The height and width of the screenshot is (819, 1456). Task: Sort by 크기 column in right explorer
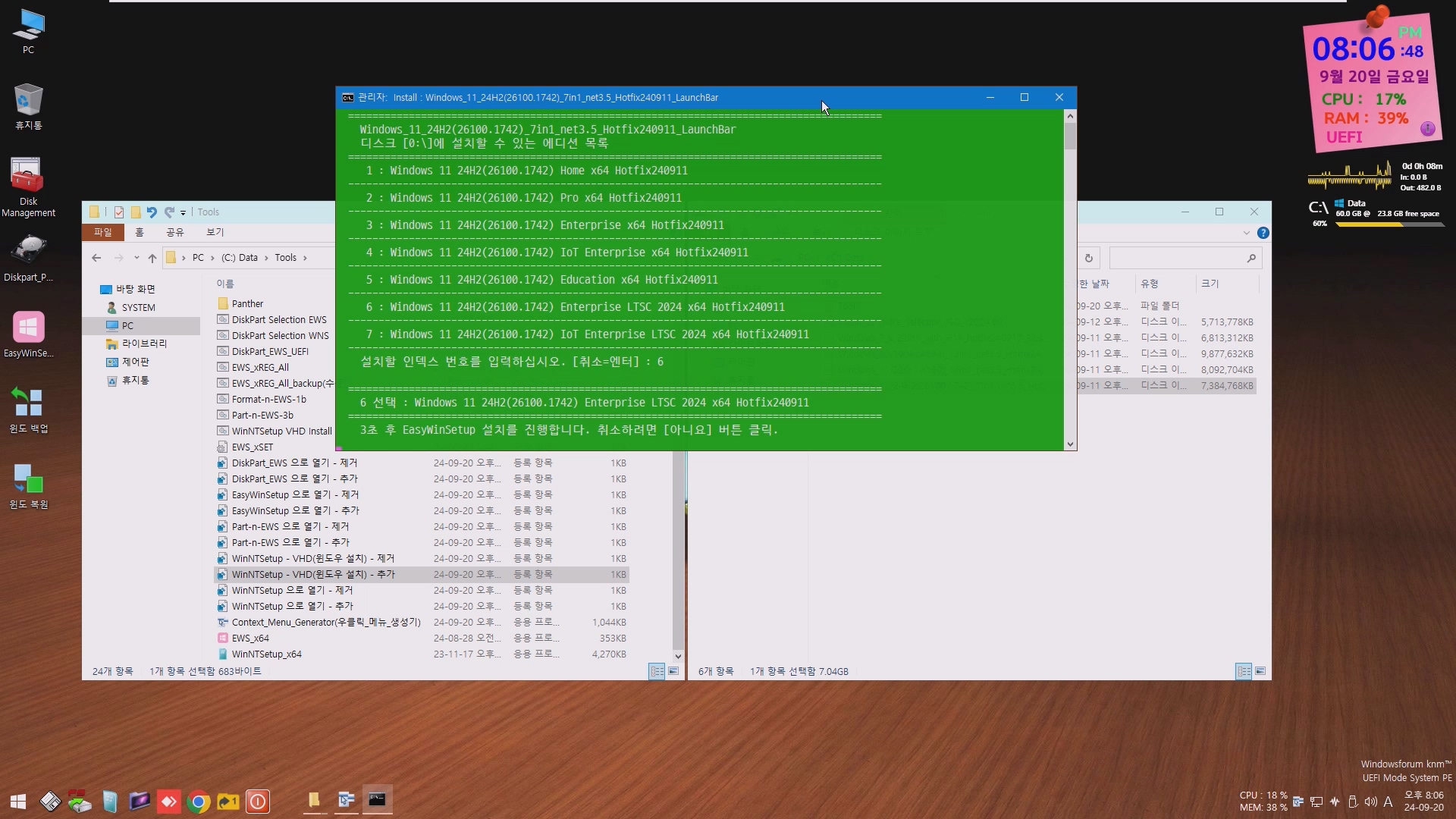(1210, 284)
